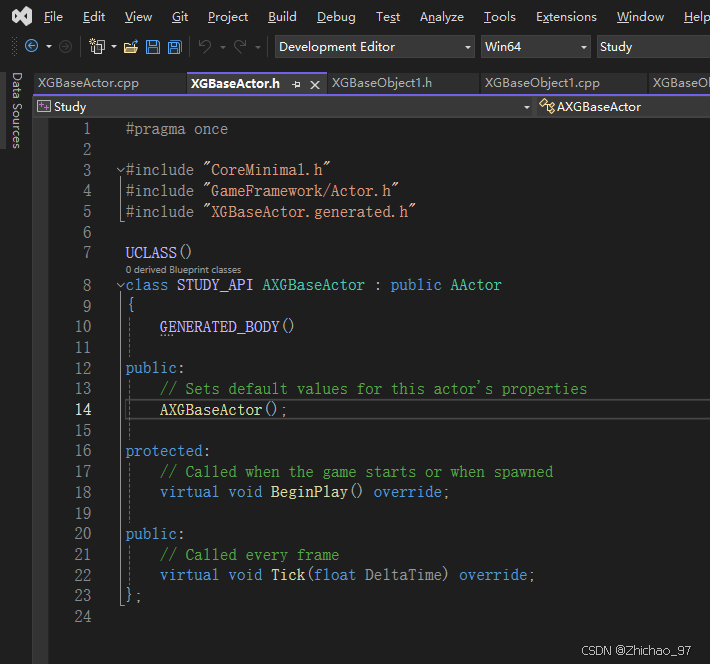Click the Navigate Forward arrow icon
The height and width of the screenshot is (664, 710).
66,47
